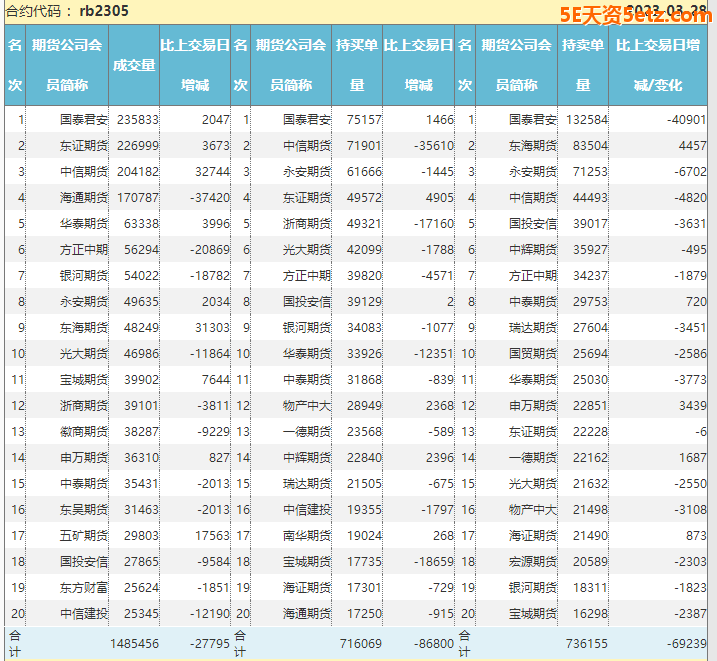Viewport: 717px width, 661px height.
Task: Click the 持买单量 column header
Action: [x=357, y=65]
